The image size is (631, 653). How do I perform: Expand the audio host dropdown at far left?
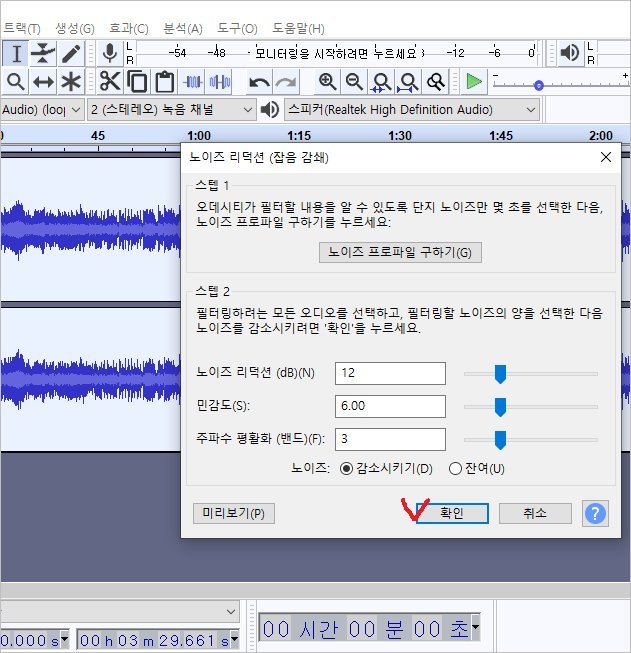click(x=38, y=110)
